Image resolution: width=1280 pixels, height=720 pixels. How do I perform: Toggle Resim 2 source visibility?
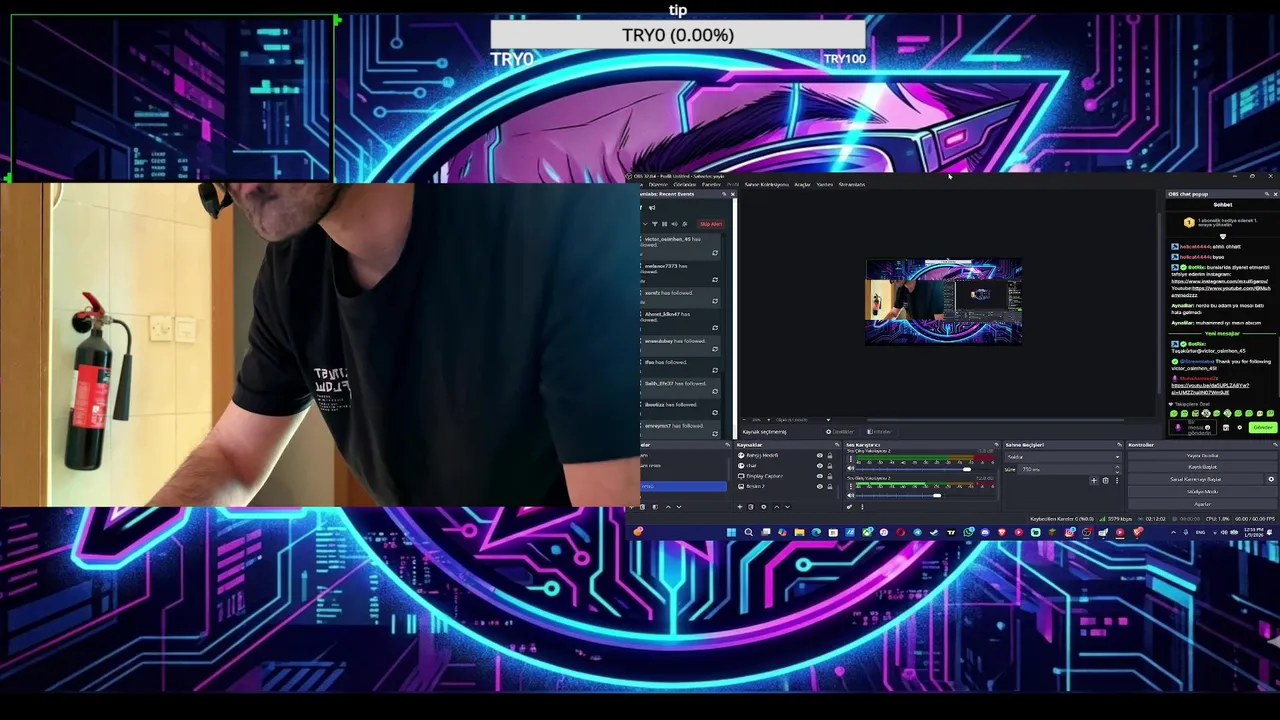(x=820, y=486)
